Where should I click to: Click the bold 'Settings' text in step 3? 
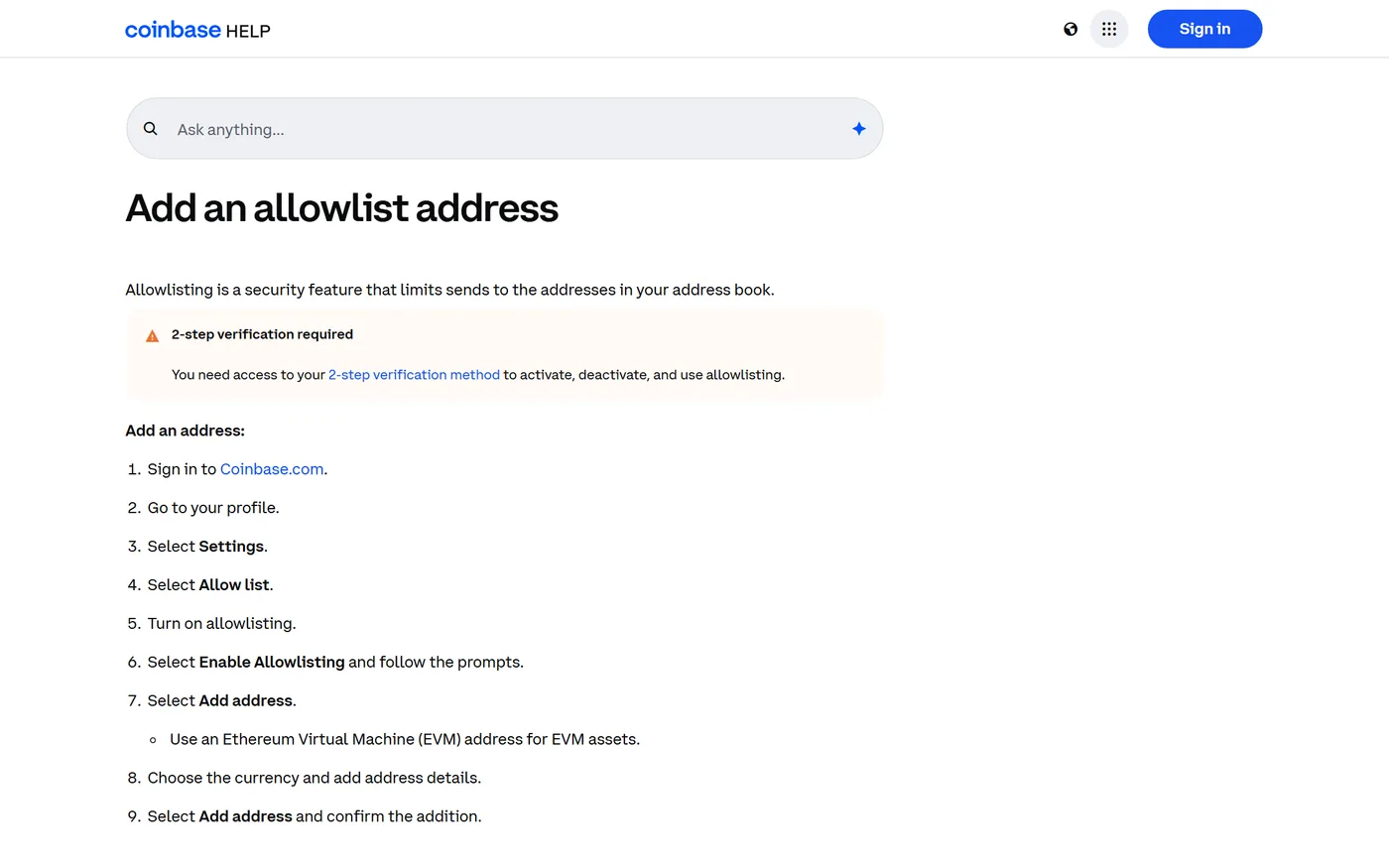coord(231,547)
